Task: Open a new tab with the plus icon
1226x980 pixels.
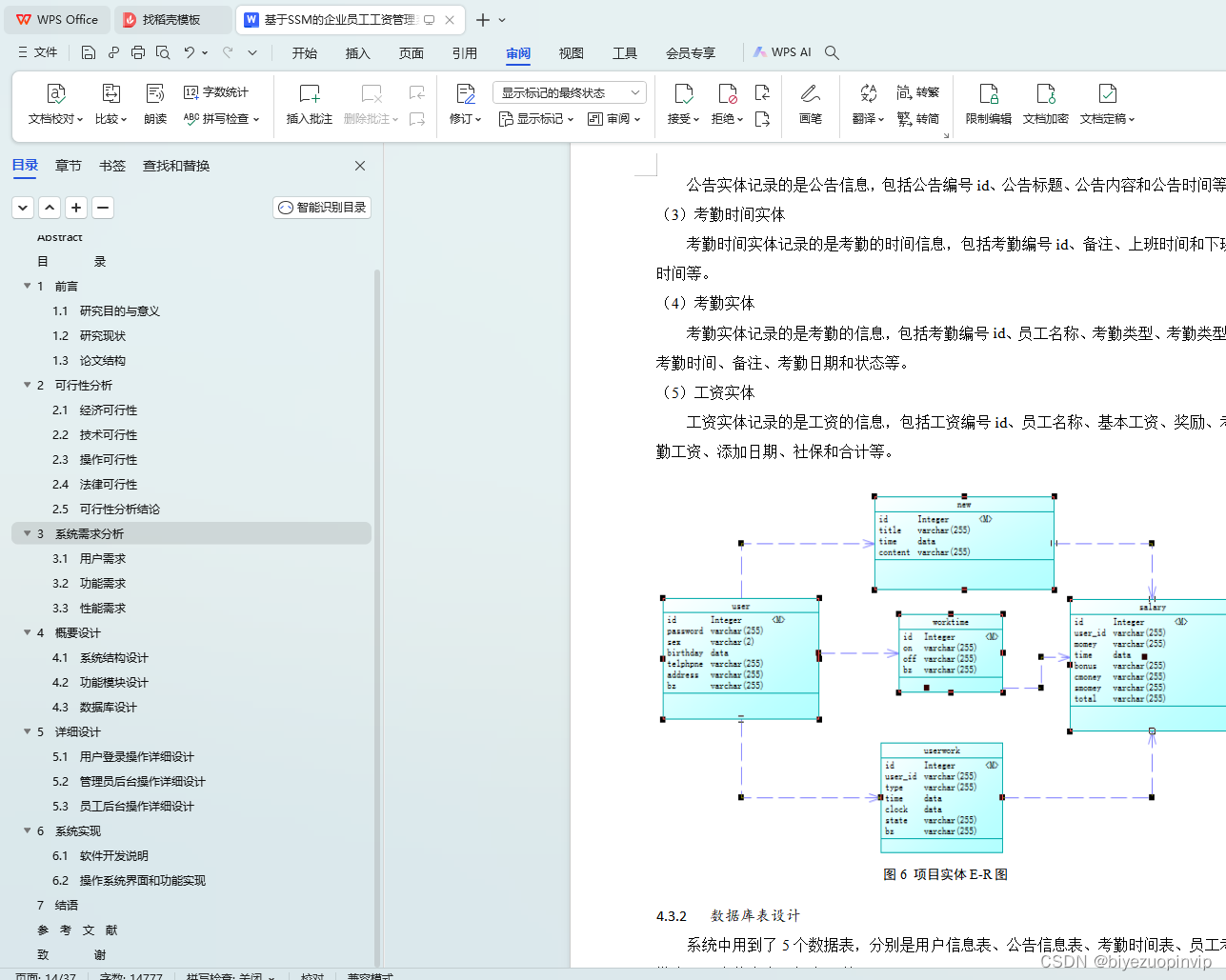Action: pyautogui.click(x=483, y=20)
